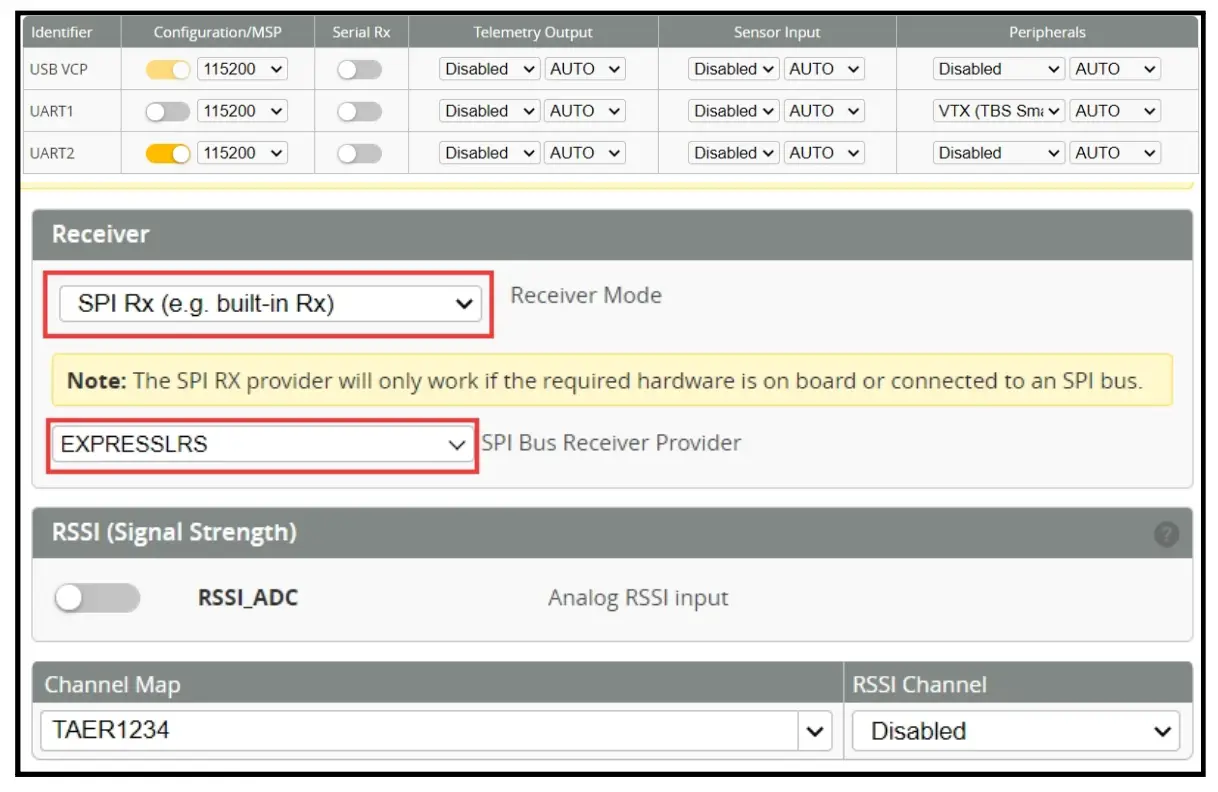
Task: Open UART2 MSP baud rate dropdown
Action: coord(242,154)
